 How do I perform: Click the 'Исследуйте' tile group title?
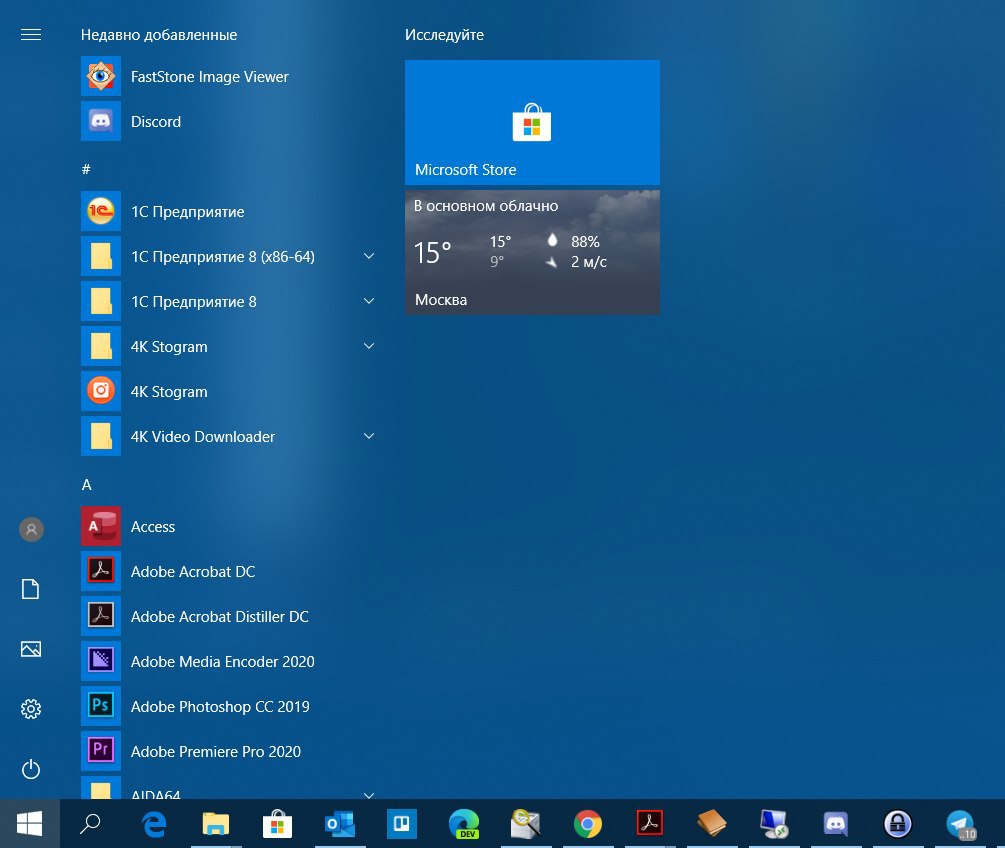(444, 35)
